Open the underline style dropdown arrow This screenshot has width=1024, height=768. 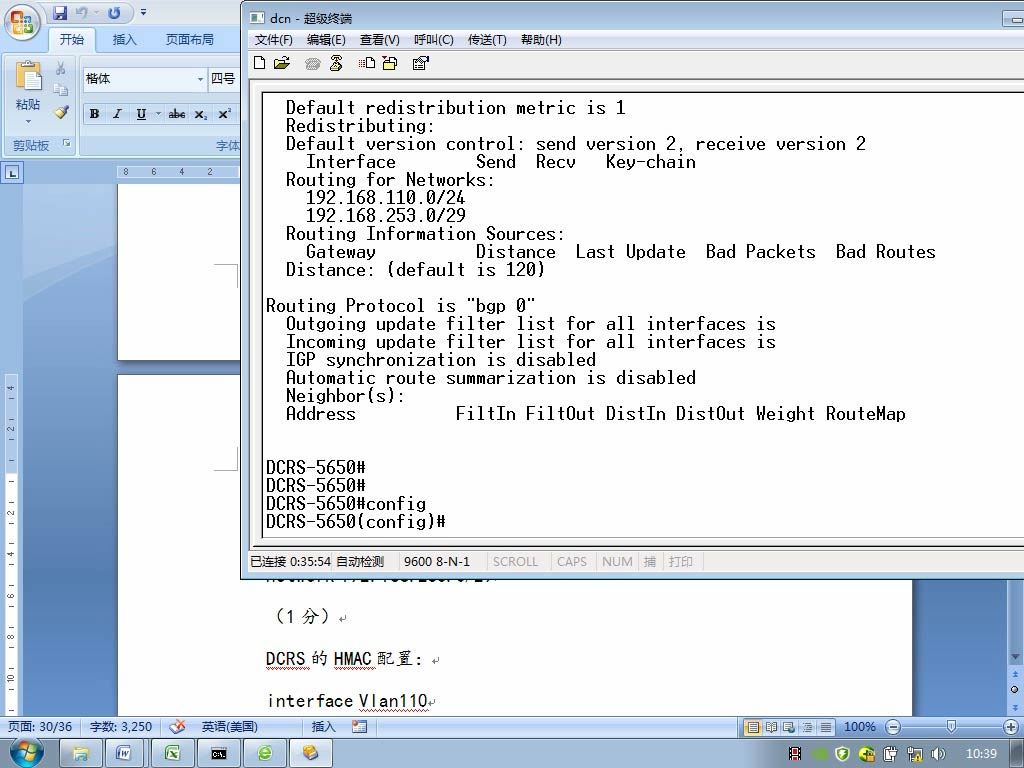157,114
